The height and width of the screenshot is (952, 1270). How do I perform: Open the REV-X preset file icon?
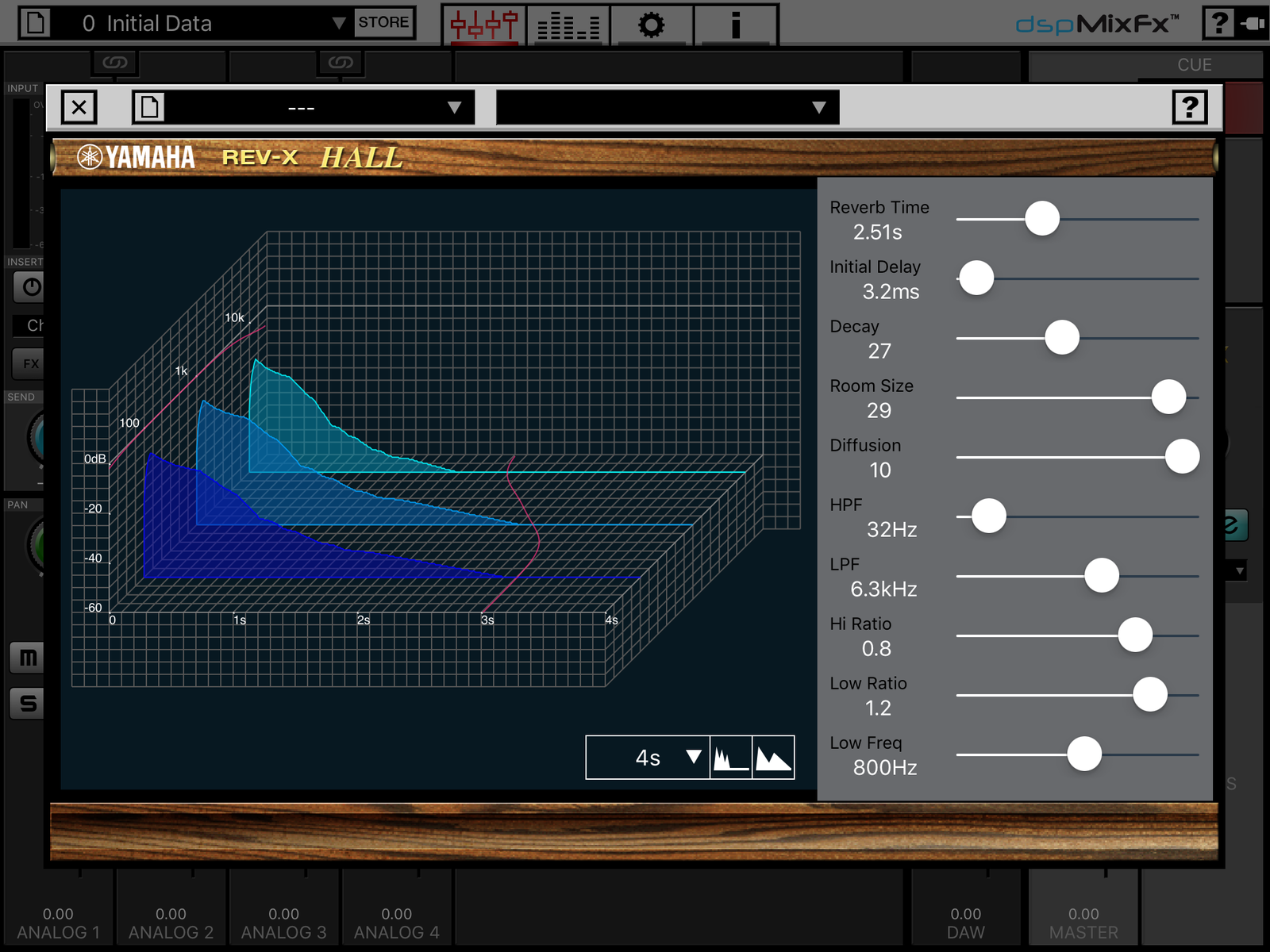(x=149, y=107)
